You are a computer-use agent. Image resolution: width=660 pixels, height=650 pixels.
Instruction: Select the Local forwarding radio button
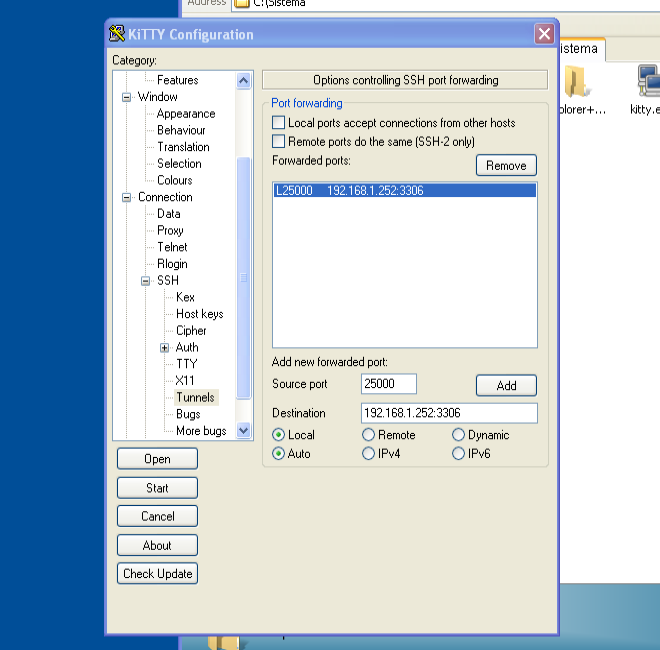tap(278, 434)
